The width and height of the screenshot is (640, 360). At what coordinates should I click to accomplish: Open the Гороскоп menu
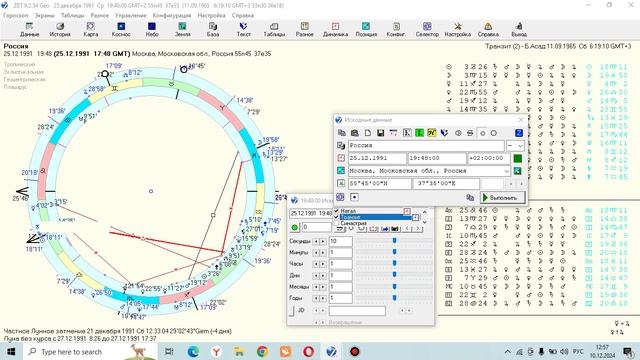tap(16, 16)
